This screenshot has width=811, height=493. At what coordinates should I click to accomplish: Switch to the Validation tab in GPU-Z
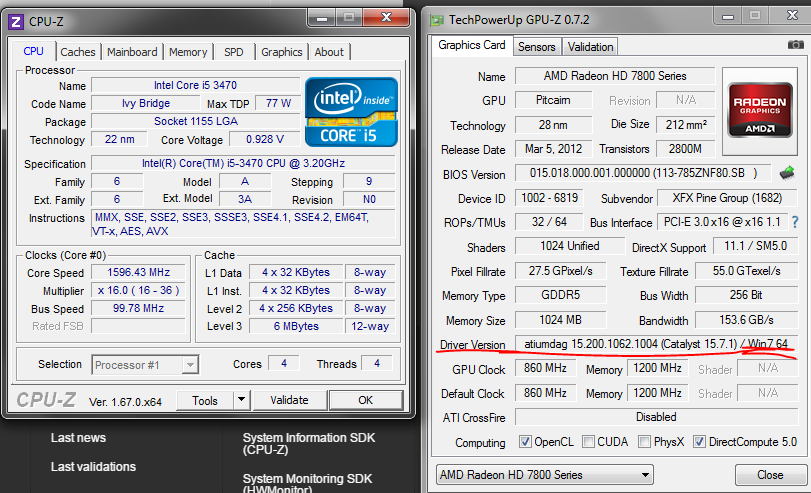(x=590, y=47)
